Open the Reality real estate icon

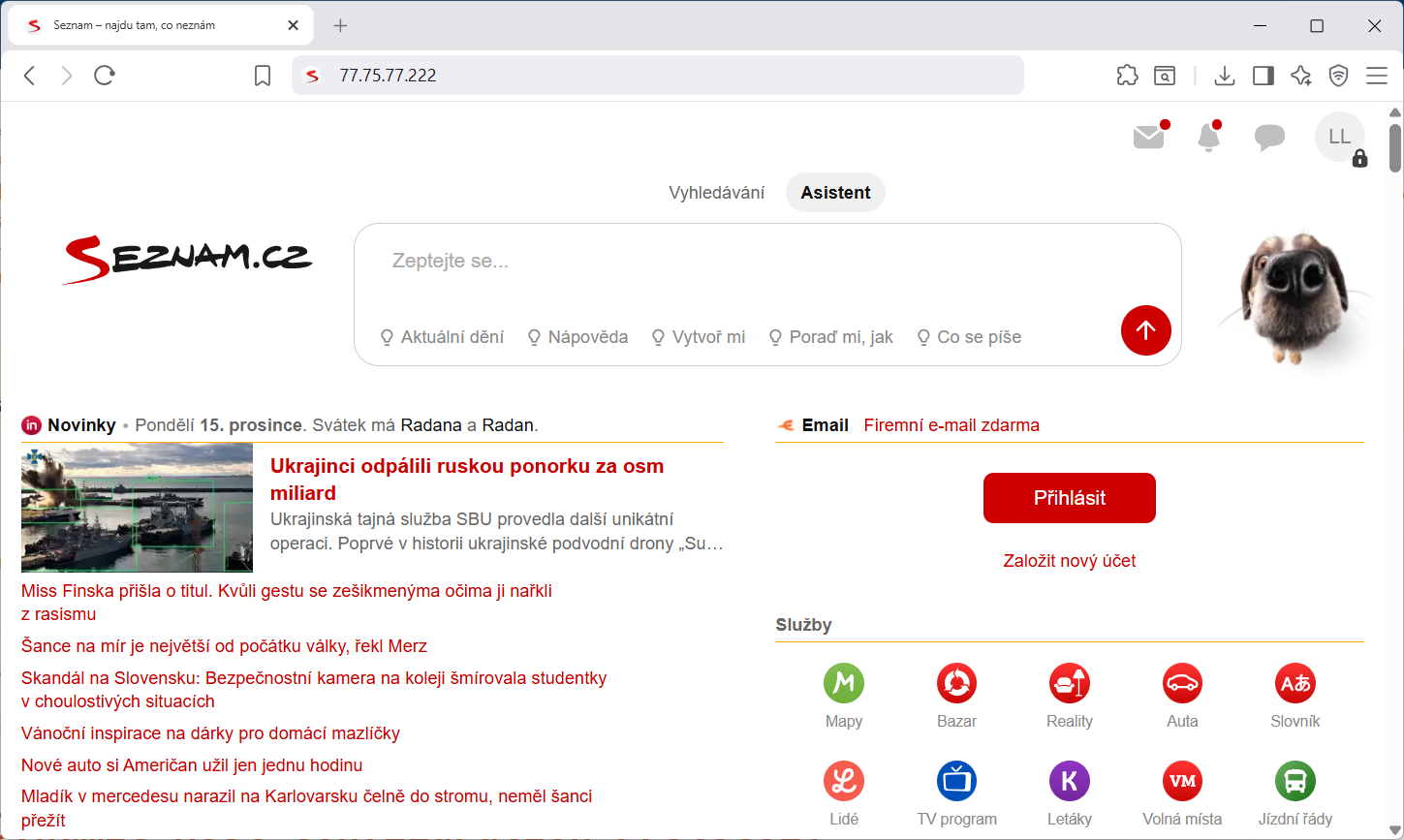[1070, 683]
